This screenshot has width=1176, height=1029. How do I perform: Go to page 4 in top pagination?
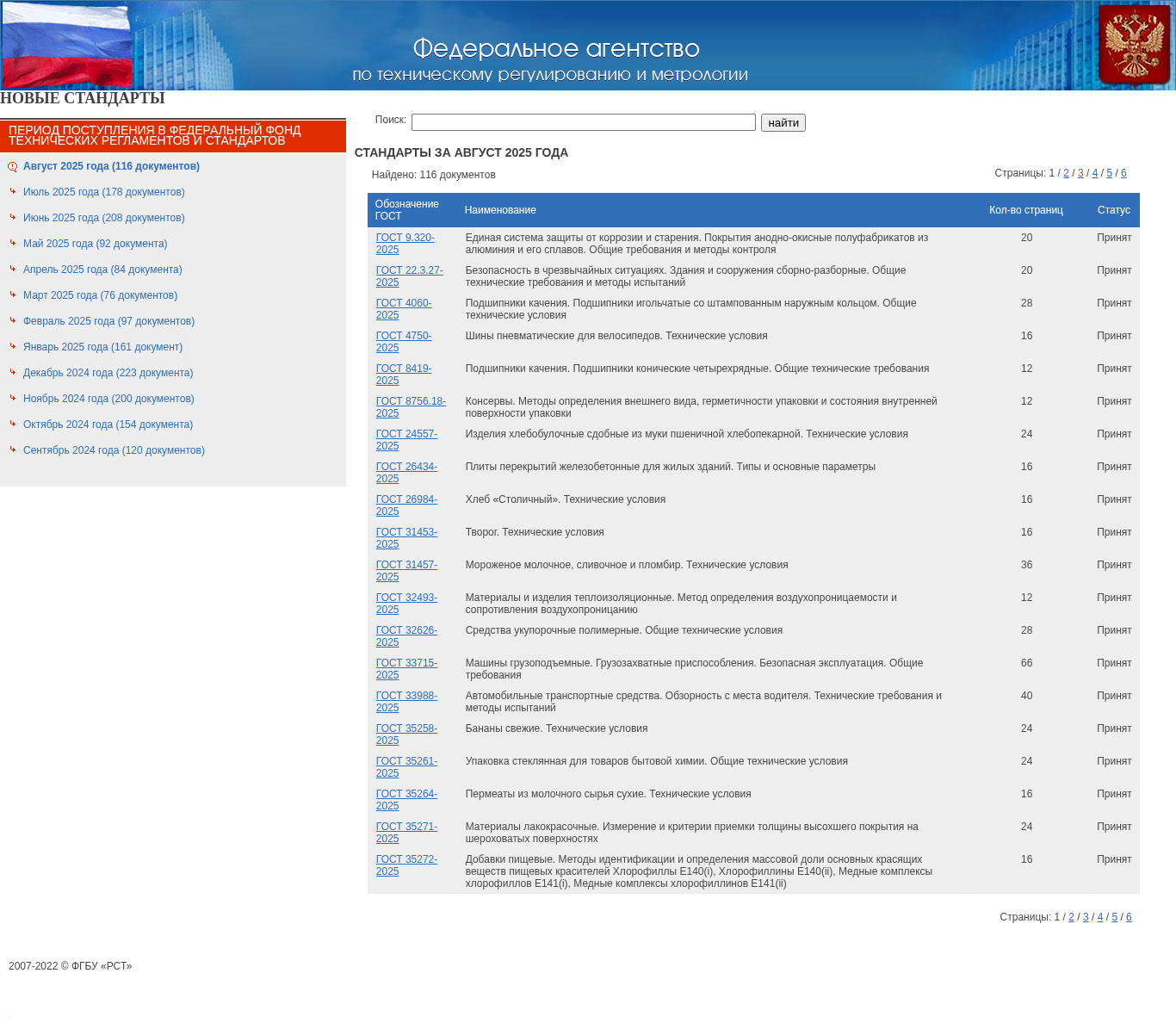pyautogui.click(x=1095, y=173)
